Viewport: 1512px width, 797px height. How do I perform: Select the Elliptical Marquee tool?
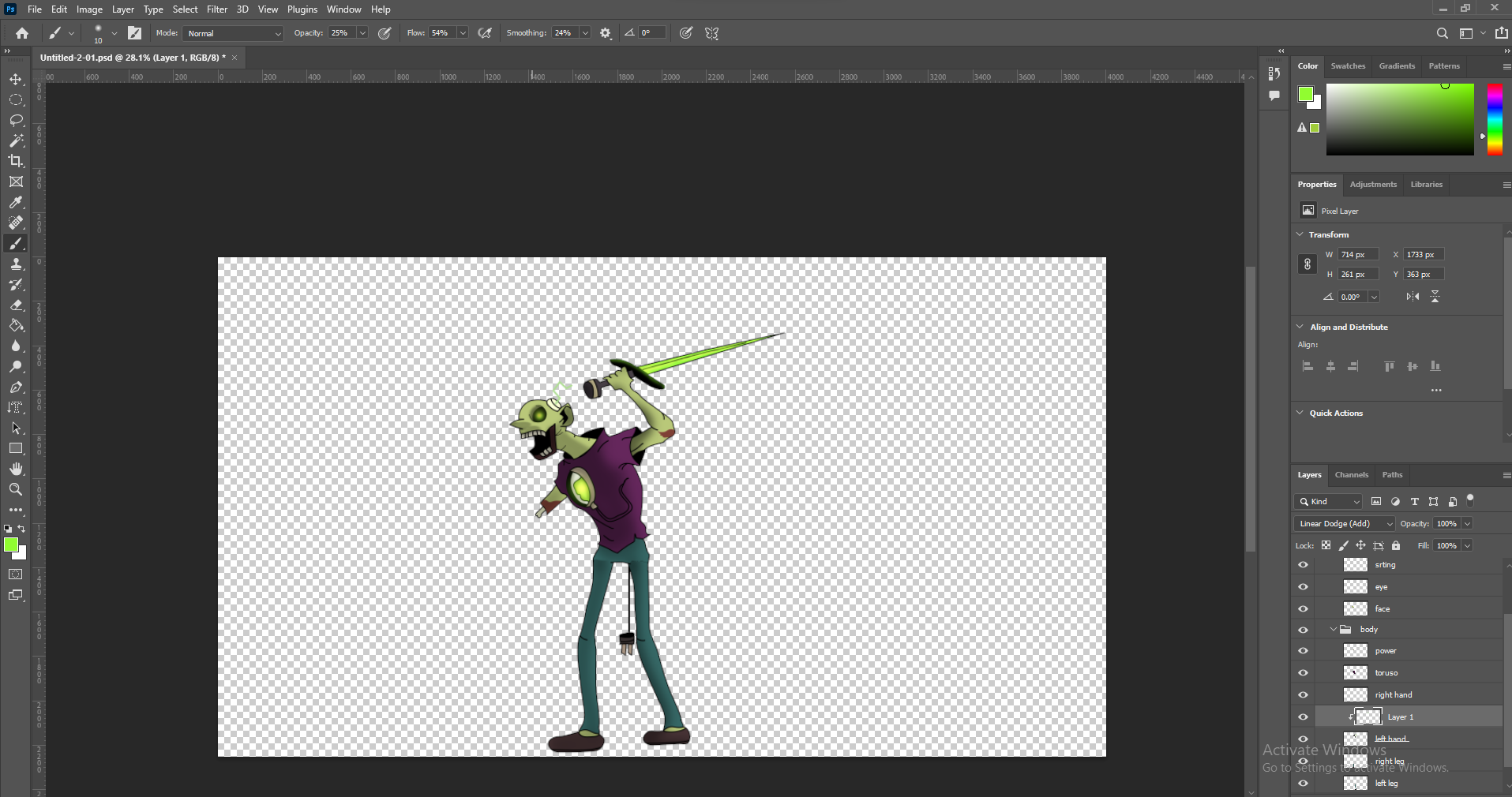pyautogui.click(x=16, y=100)
